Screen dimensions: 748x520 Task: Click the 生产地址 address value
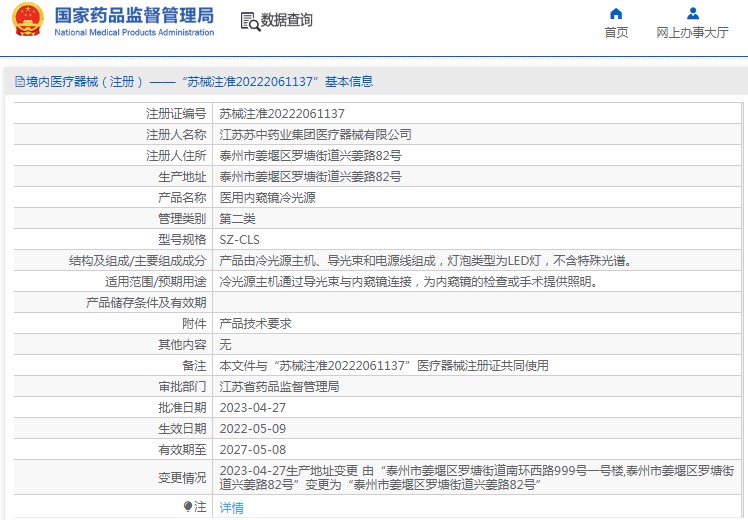tap(311, 177)
